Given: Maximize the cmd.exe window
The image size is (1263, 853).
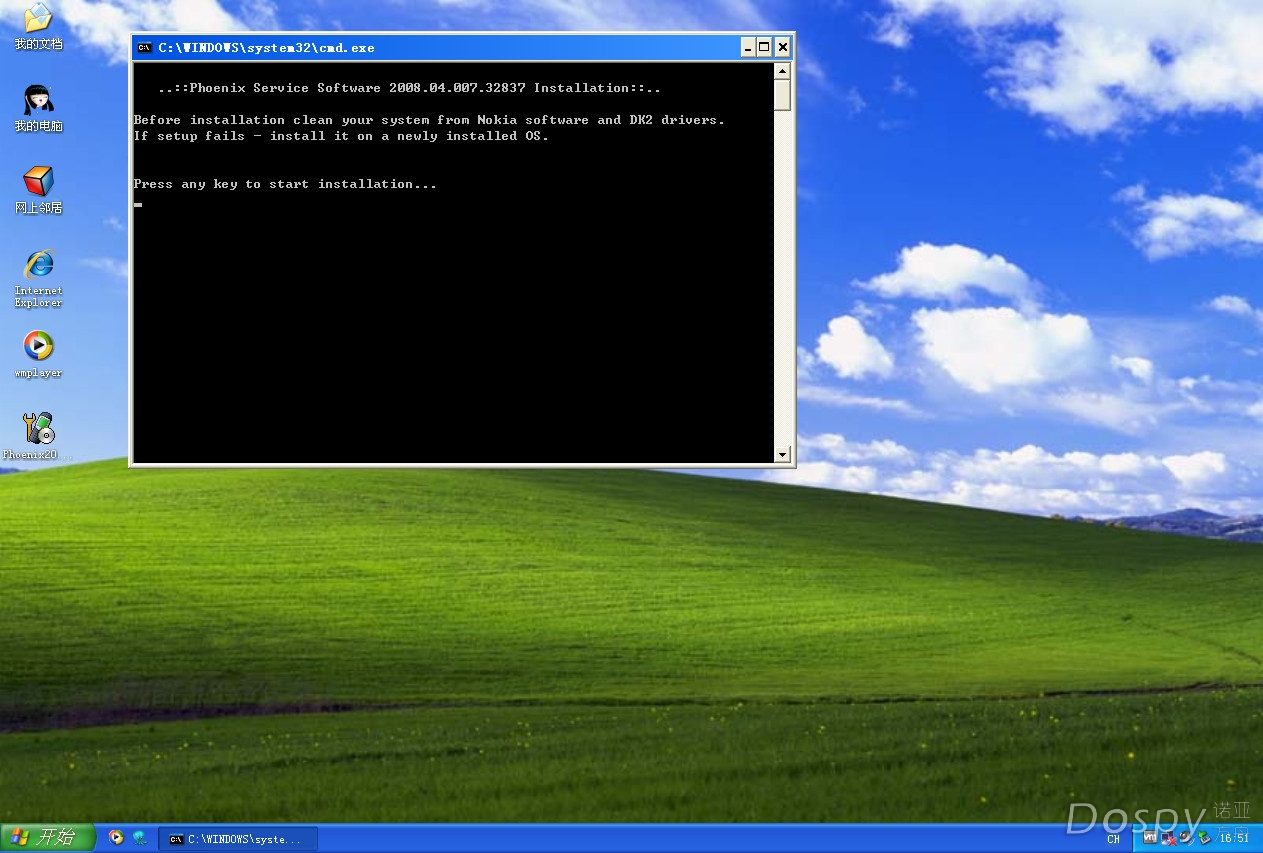Looking at the screenshot, I should pos(765,47).
